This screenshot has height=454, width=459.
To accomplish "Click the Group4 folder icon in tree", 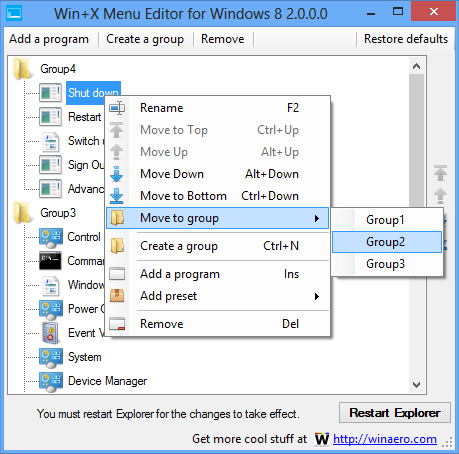I will click(23, 69).
